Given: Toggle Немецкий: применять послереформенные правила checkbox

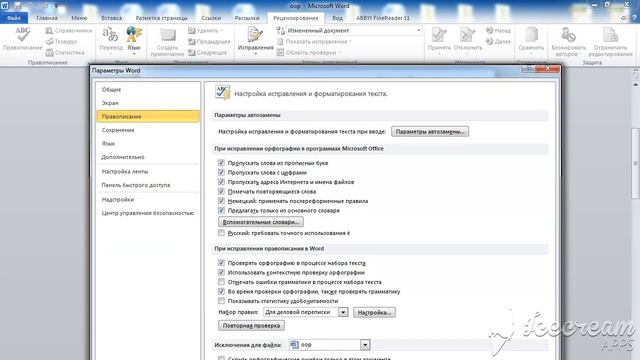Looking at the screenshot, I should pos(221,201).
